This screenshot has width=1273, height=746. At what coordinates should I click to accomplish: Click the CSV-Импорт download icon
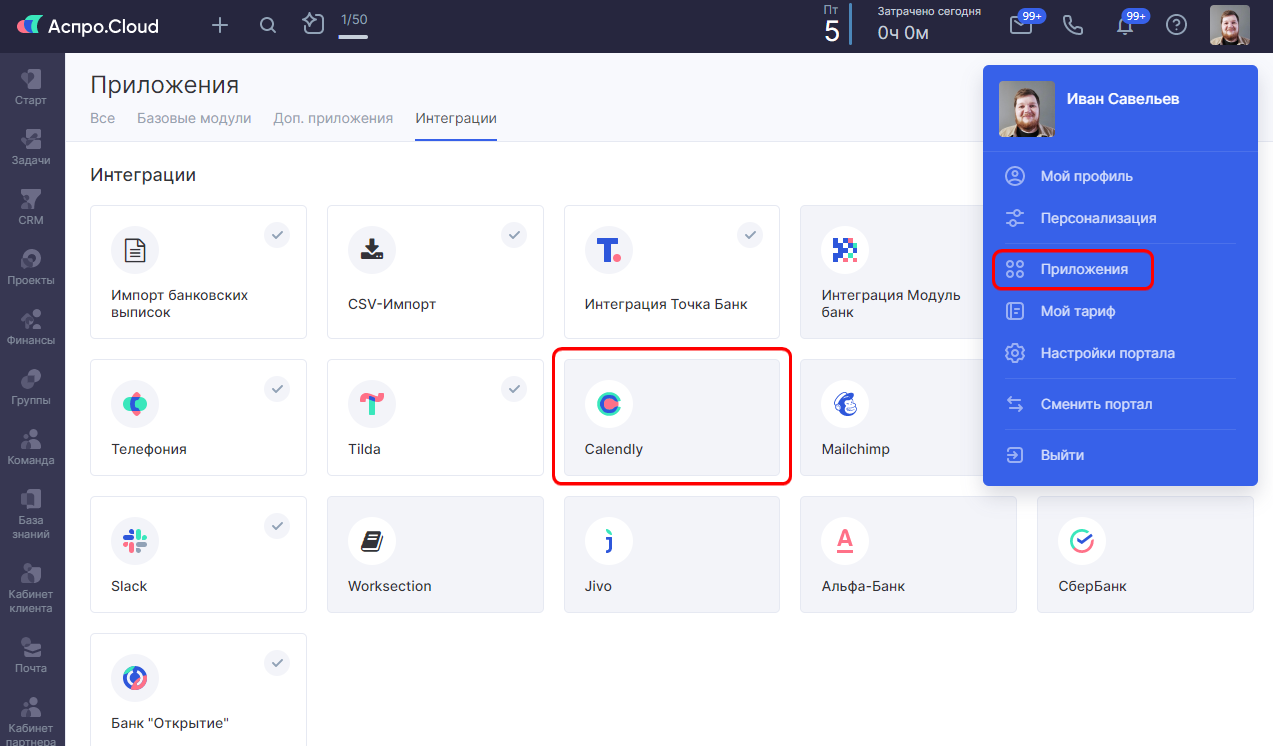pyautogui.click(x=372, y=250)
